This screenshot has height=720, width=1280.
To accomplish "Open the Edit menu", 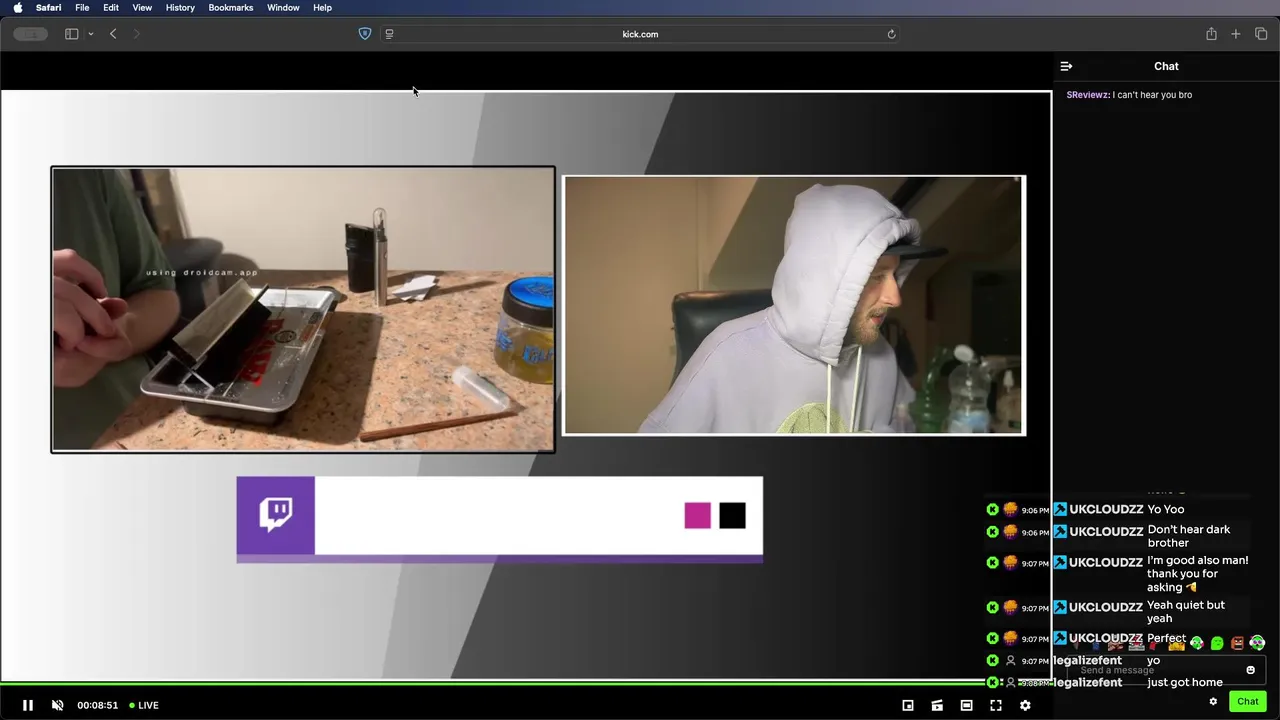I will tap(111, 7).
